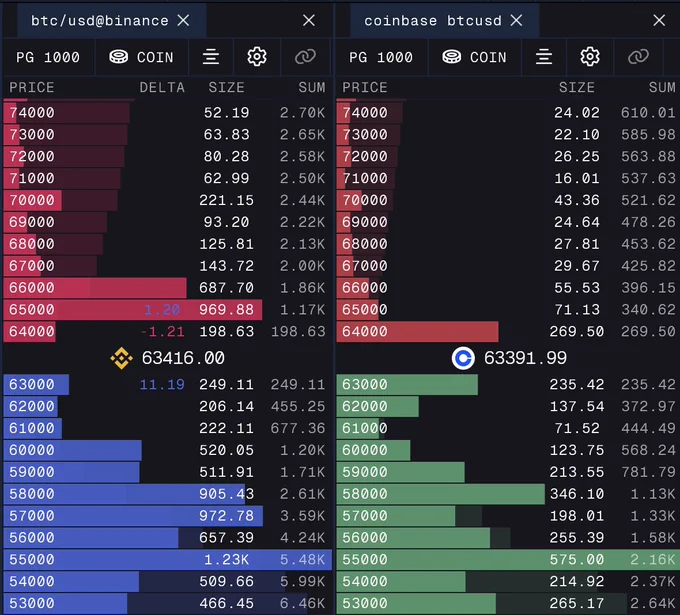The width and height of the screenshot is (680, 615).
Task: Click Binance PRICE column header
Action: coord(32,87)
